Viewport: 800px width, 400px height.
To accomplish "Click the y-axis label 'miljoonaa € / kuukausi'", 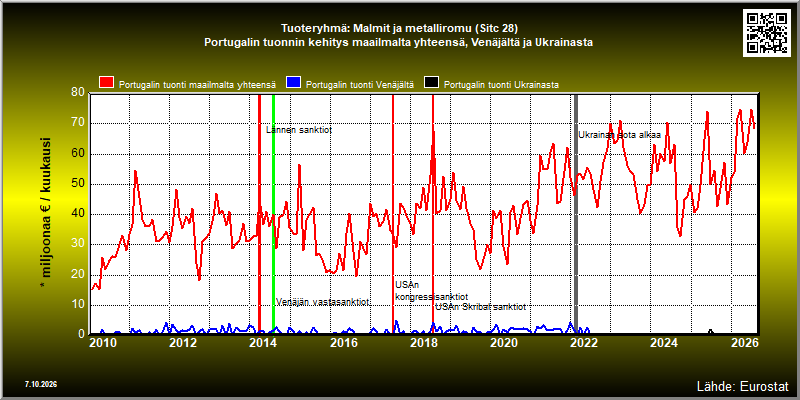I will pos(46,212).
